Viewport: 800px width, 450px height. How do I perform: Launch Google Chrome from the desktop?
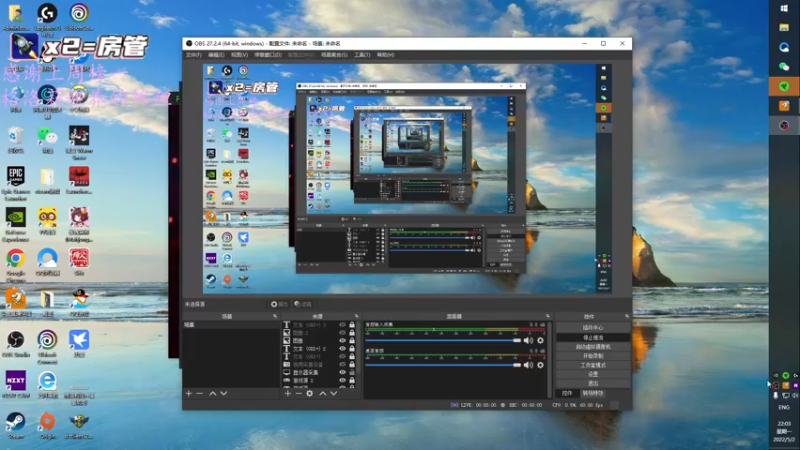(16, 265)
